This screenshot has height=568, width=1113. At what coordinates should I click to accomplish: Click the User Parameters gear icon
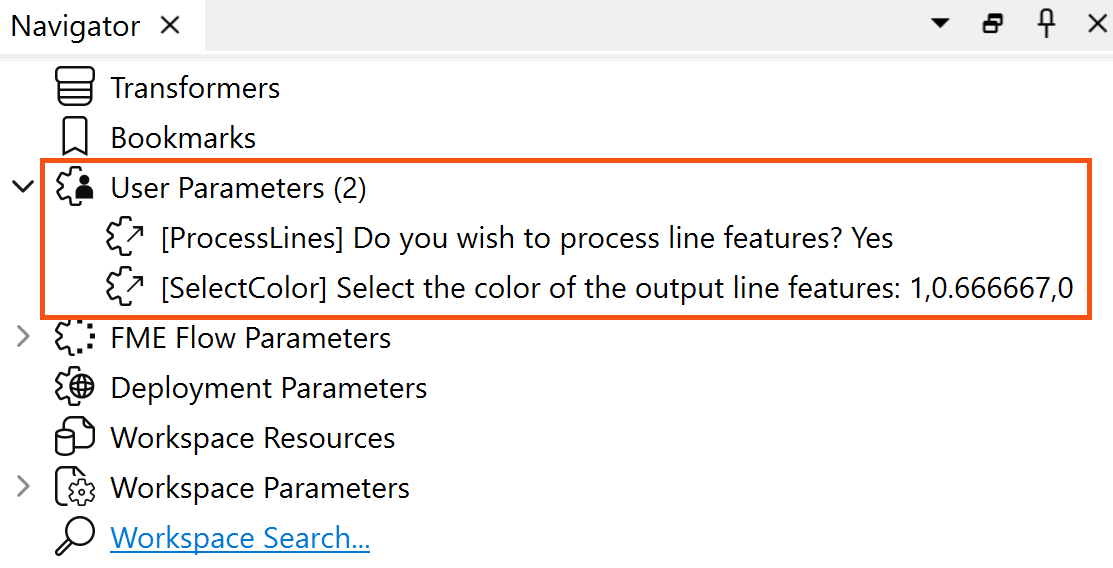coord(75,187)
